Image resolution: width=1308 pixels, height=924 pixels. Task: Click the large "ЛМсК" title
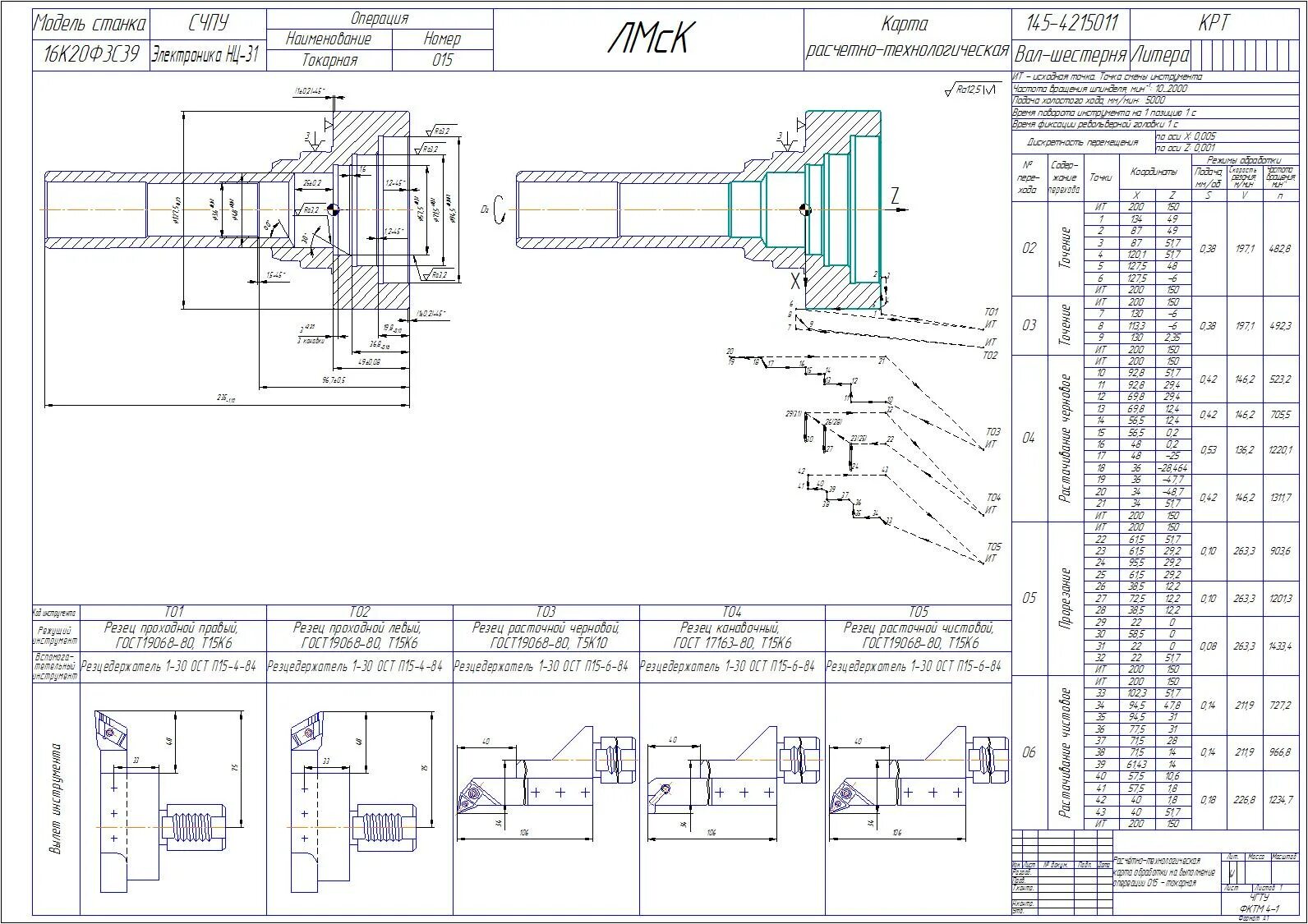click(651, 39)
